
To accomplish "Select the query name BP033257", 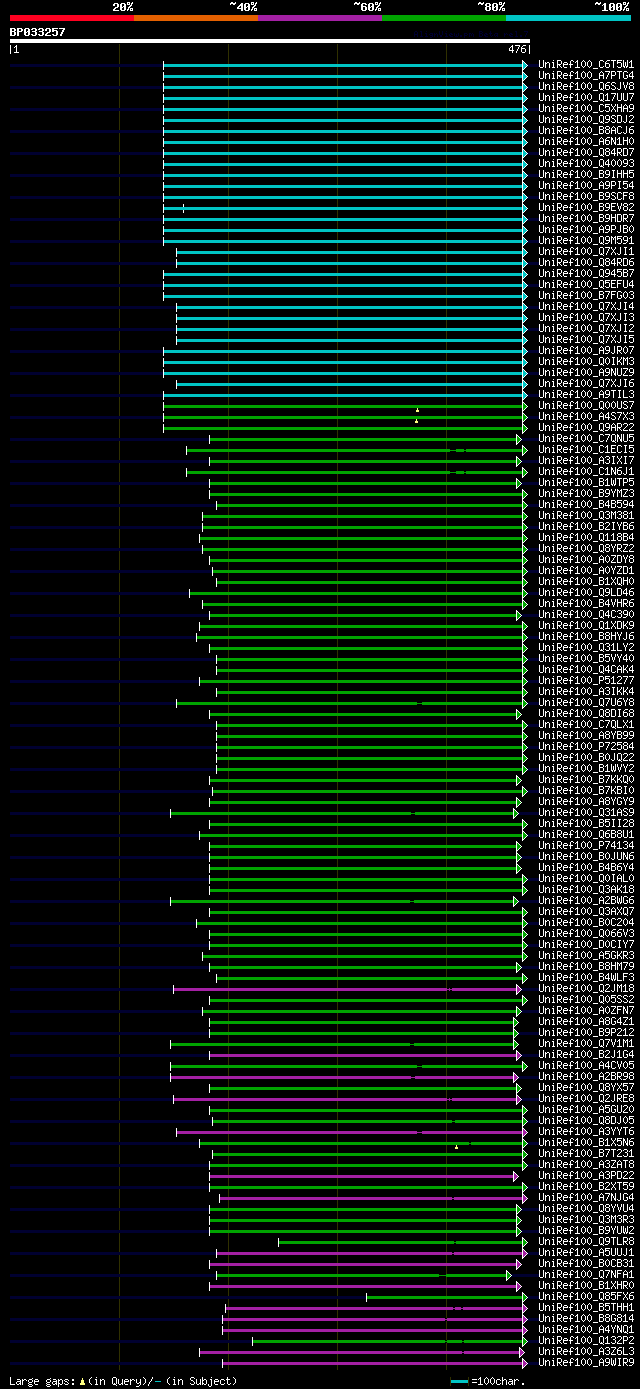I will click(x=38, y=32).
